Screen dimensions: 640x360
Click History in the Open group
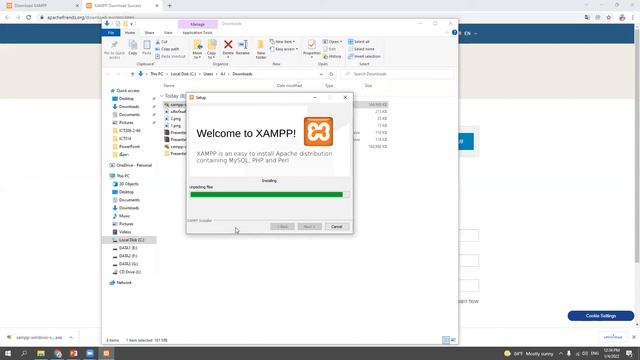click(x=332, y=56)
